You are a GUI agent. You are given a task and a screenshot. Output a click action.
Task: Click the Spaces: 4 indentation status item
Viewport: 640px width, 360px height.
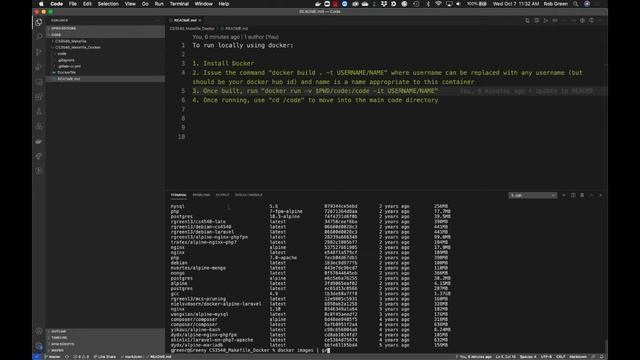pyautogui.click(x=528, y=357)
